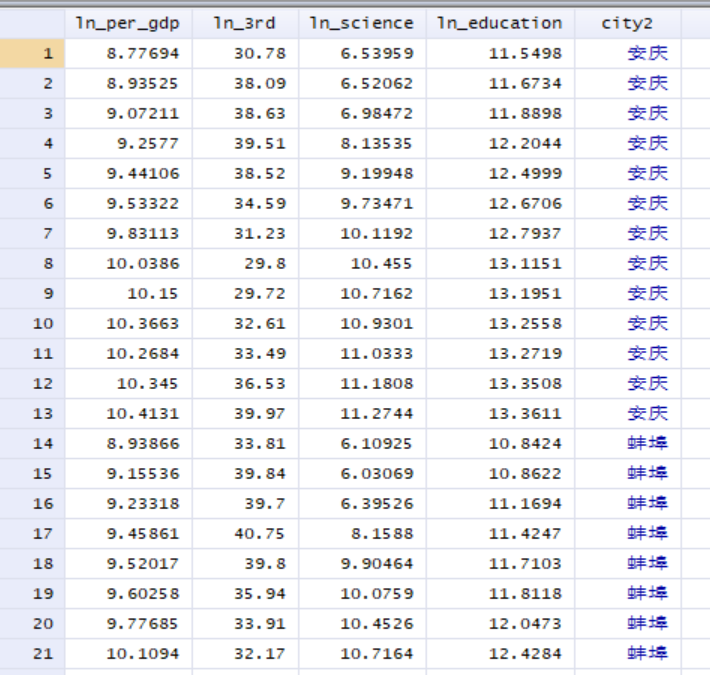Image resolution: width=710 pixels, height=675 pixels.
Task: Click ln_education value 12.6706
Action: coord(525,203)
